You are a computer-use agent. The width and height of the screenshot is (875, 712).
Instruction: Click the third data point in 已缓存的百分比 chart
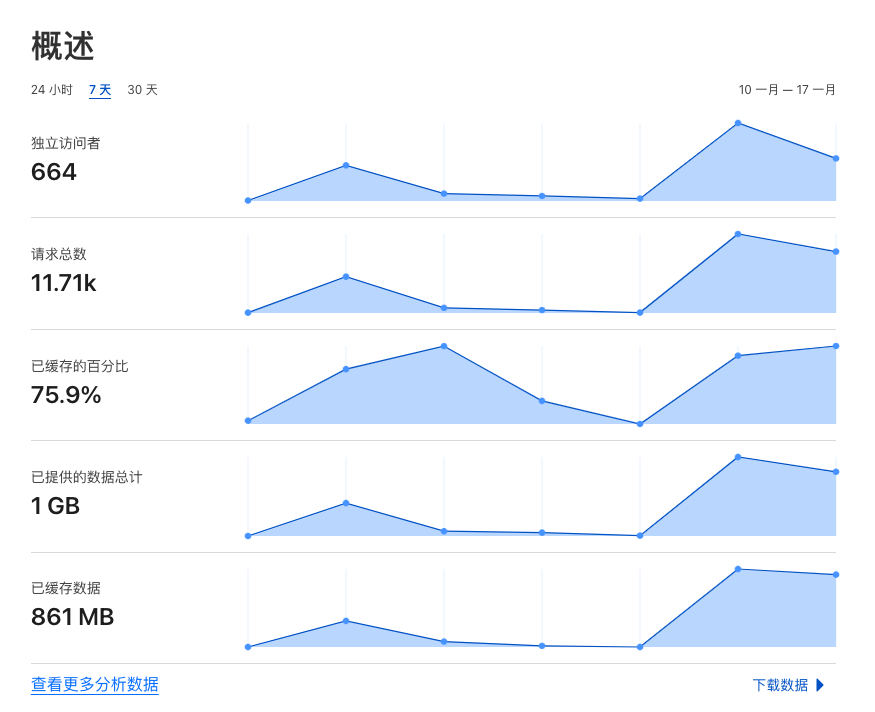point(444,346)
